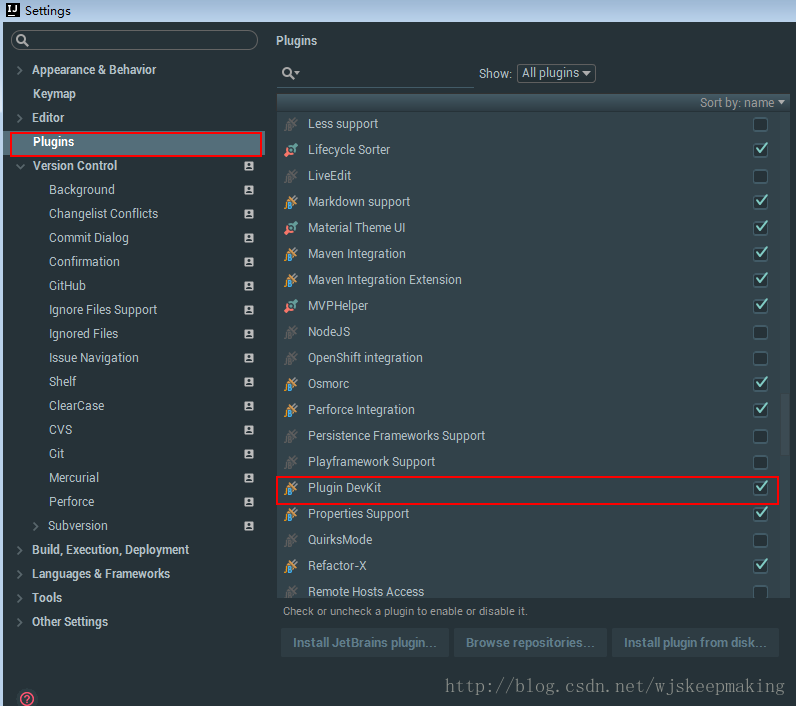Click the Persistence Frameworks Support plugin icon
This screenshot has height=706, width=796.
click(x=291, y=435)
